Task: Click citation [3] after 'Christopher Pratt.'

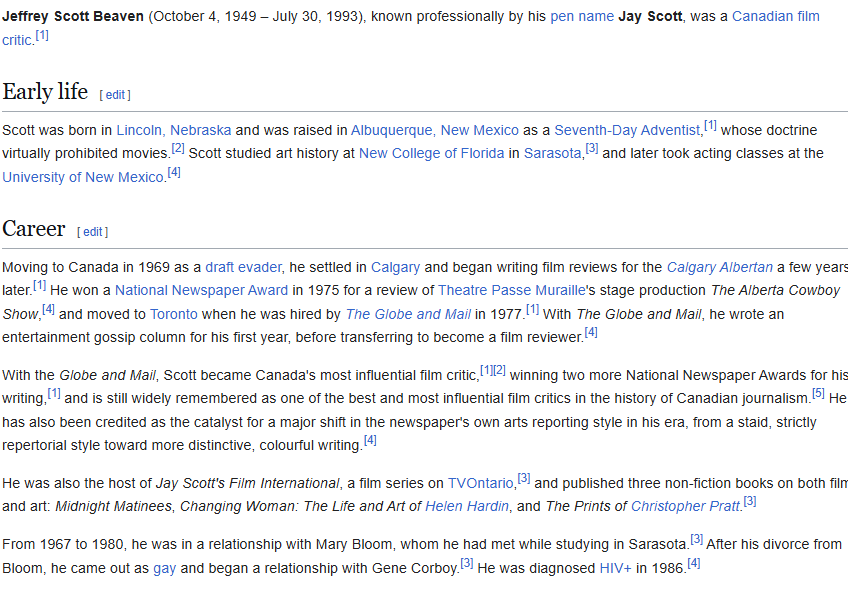Action: [750, 502]
